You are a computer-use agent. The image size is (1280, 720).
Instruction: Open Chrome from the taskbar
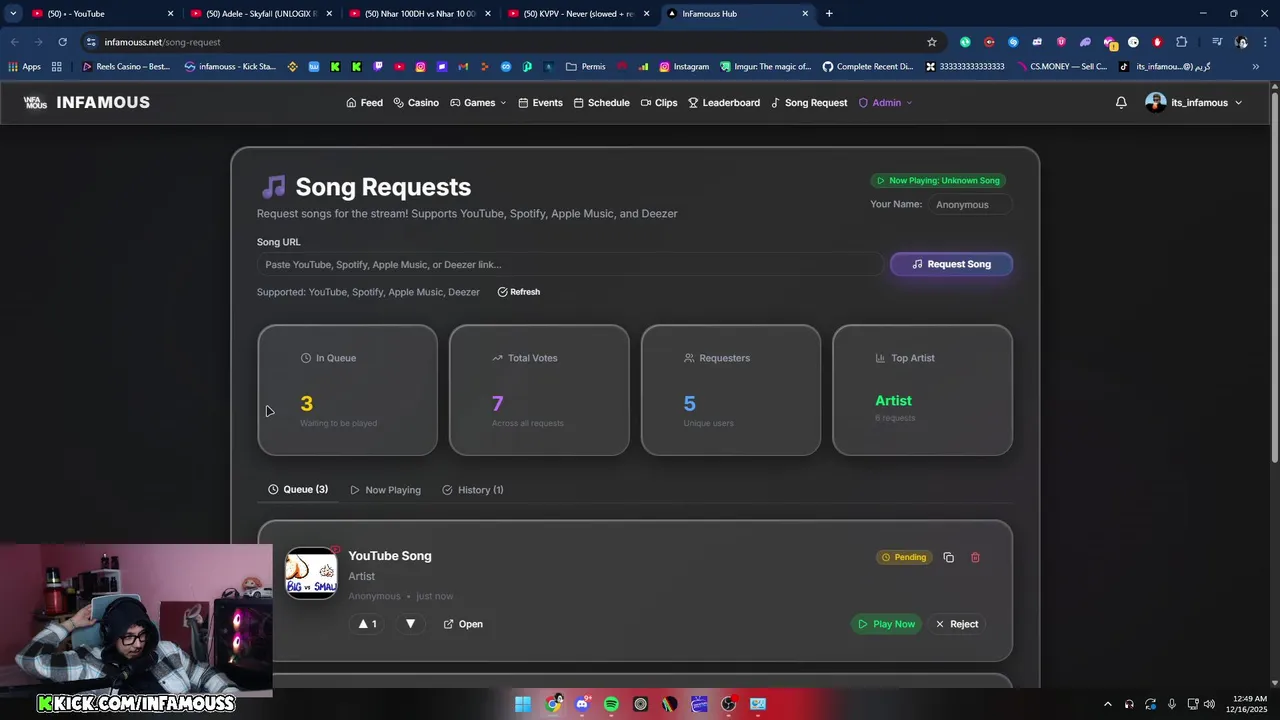coord(553,704)
